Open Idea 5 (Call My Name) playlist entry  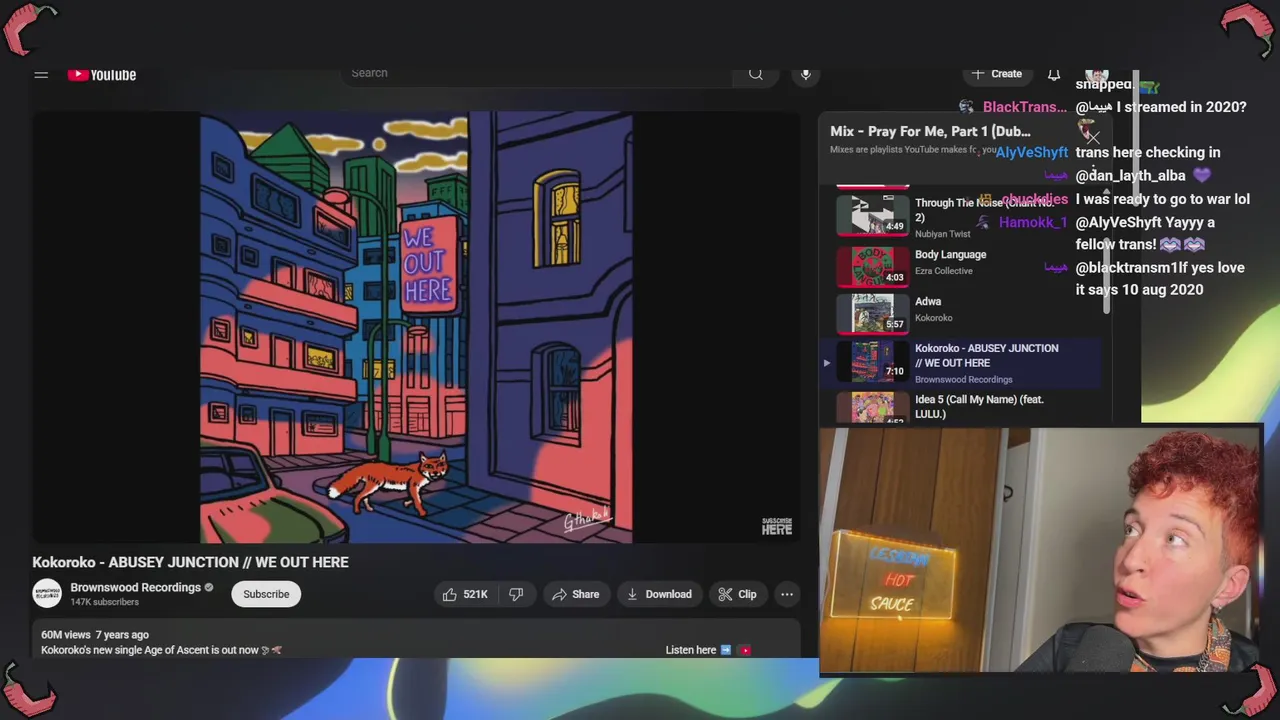[979, 407]
